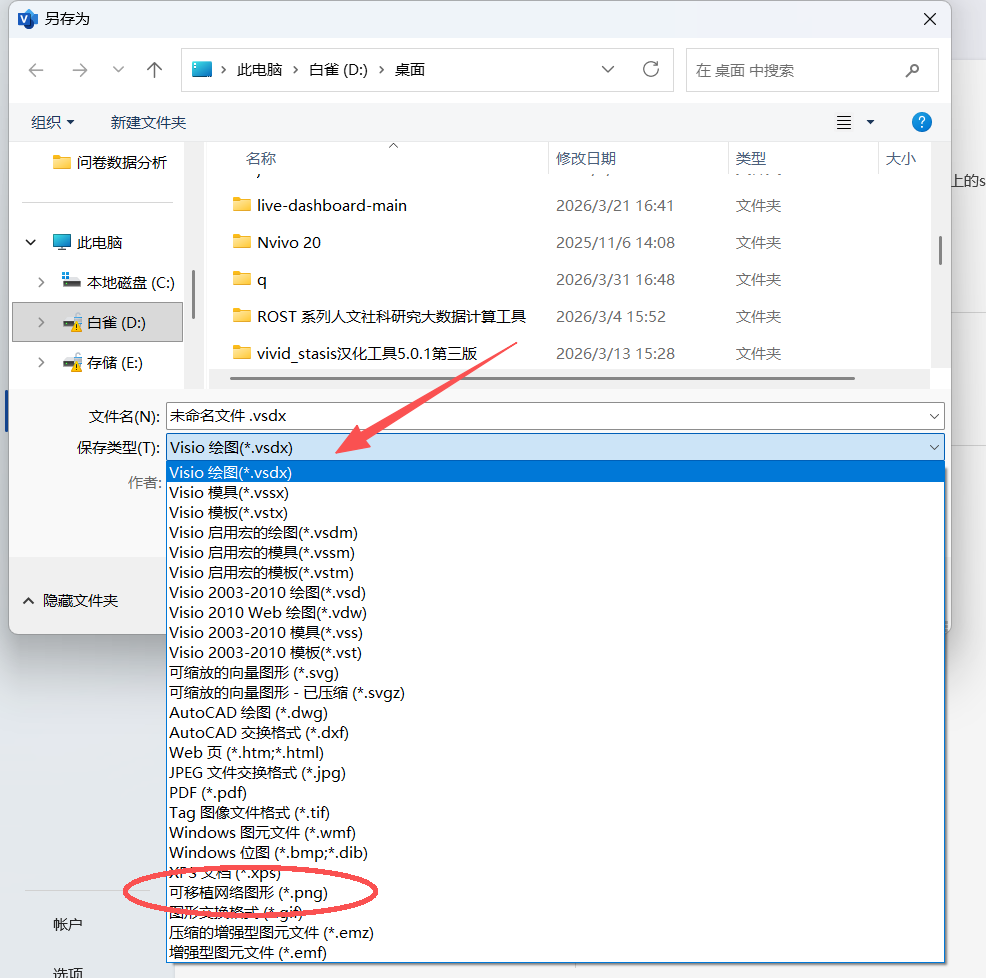
Task: Select PDF (*.pdf) from type list
Action: [208, 792]
